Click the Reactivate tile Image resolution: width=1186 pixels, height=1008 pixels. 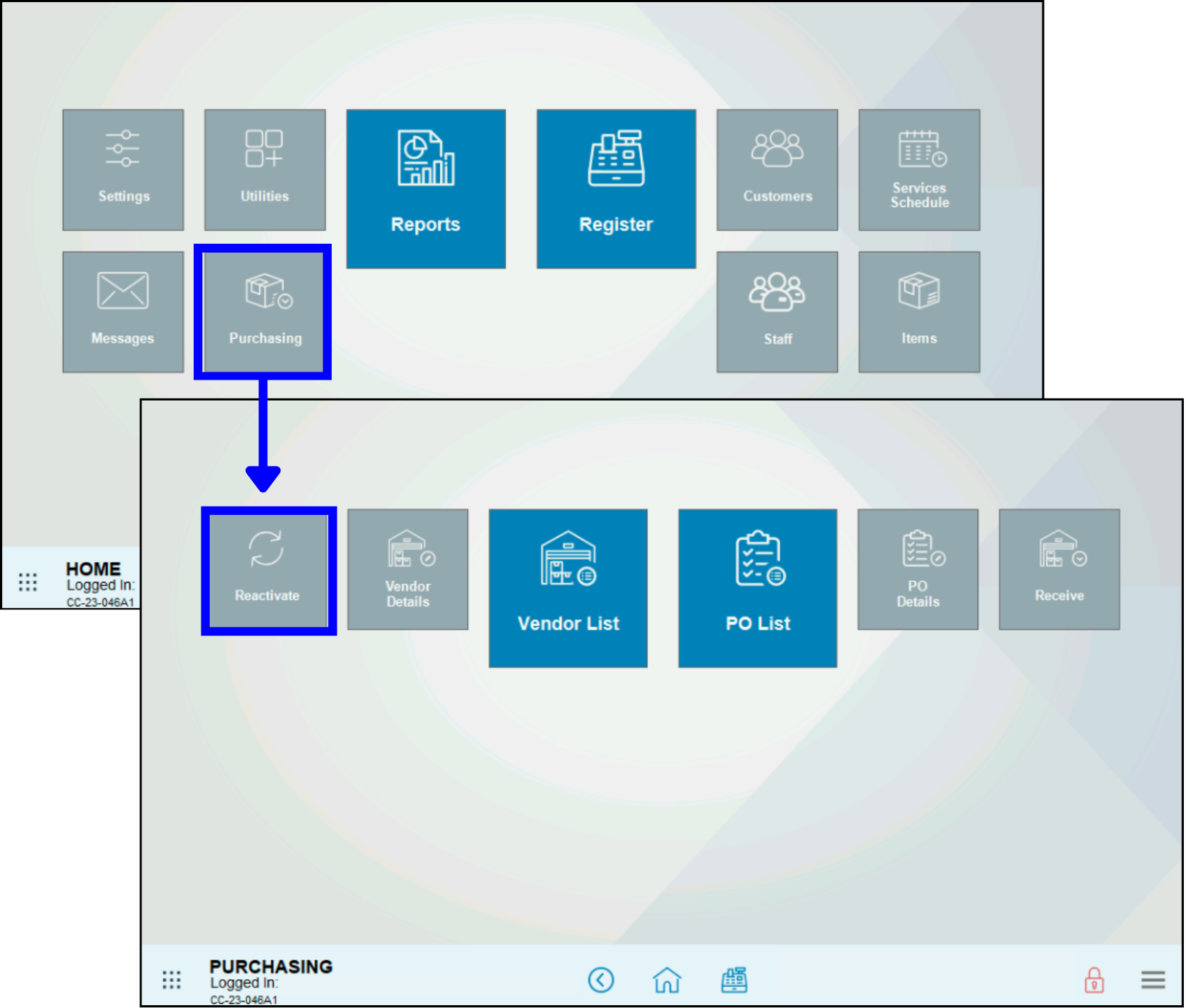(268, 570)
